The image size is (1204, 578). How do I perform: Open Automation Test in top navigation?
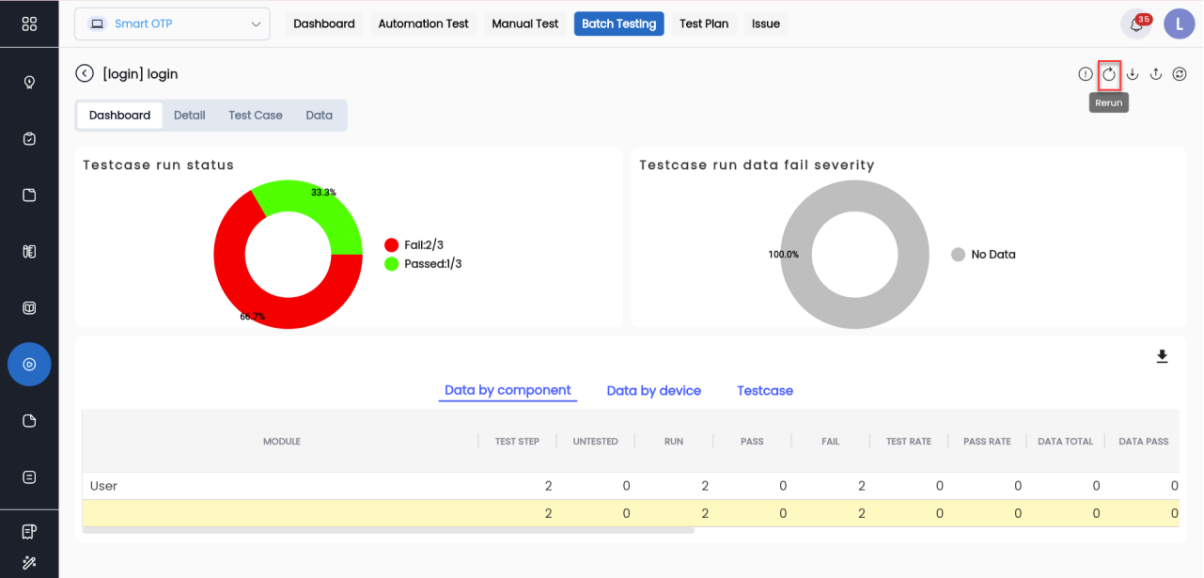point(423,24)
